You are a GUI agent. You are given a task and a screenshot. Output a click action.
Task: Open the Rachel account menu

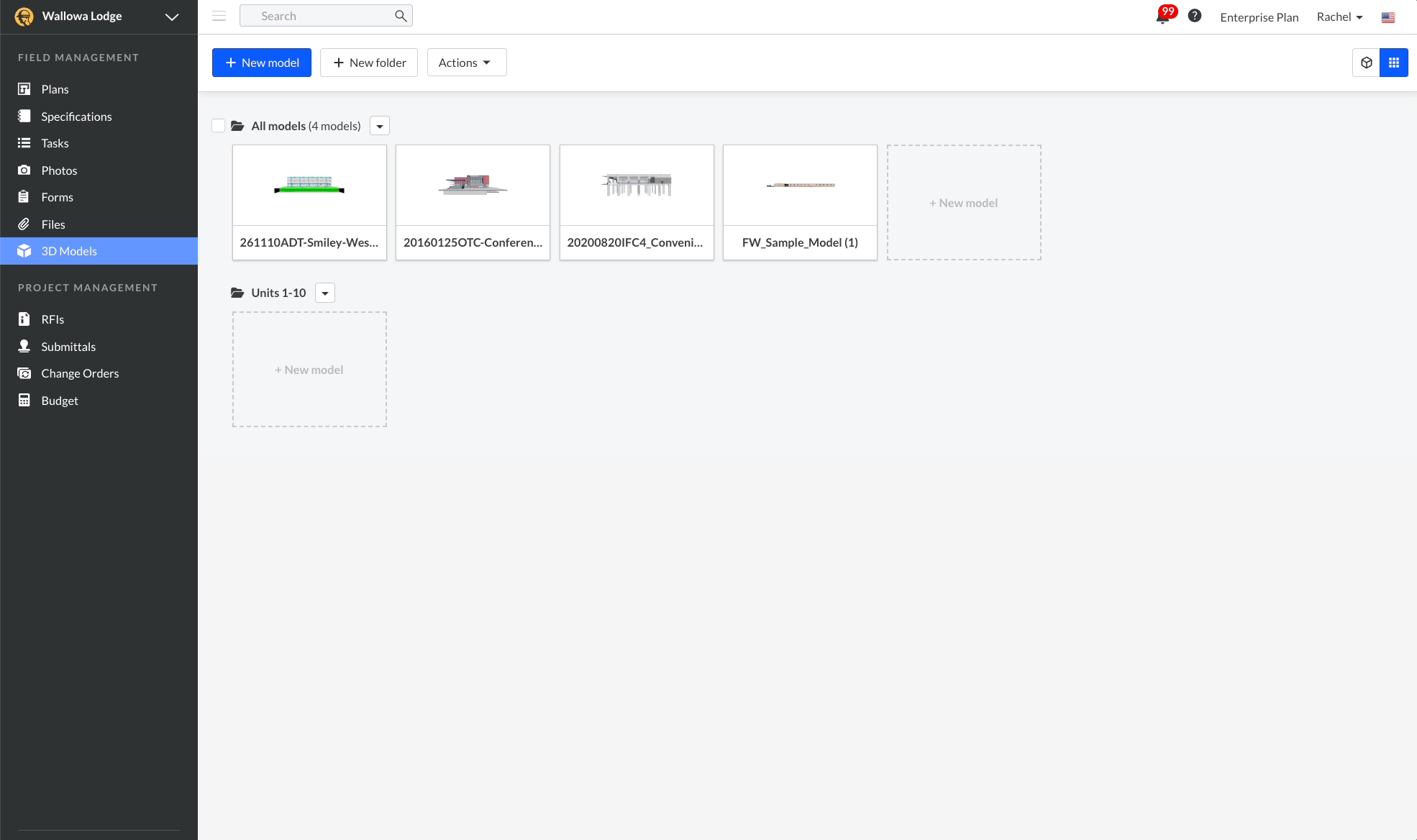(1339, 17)
